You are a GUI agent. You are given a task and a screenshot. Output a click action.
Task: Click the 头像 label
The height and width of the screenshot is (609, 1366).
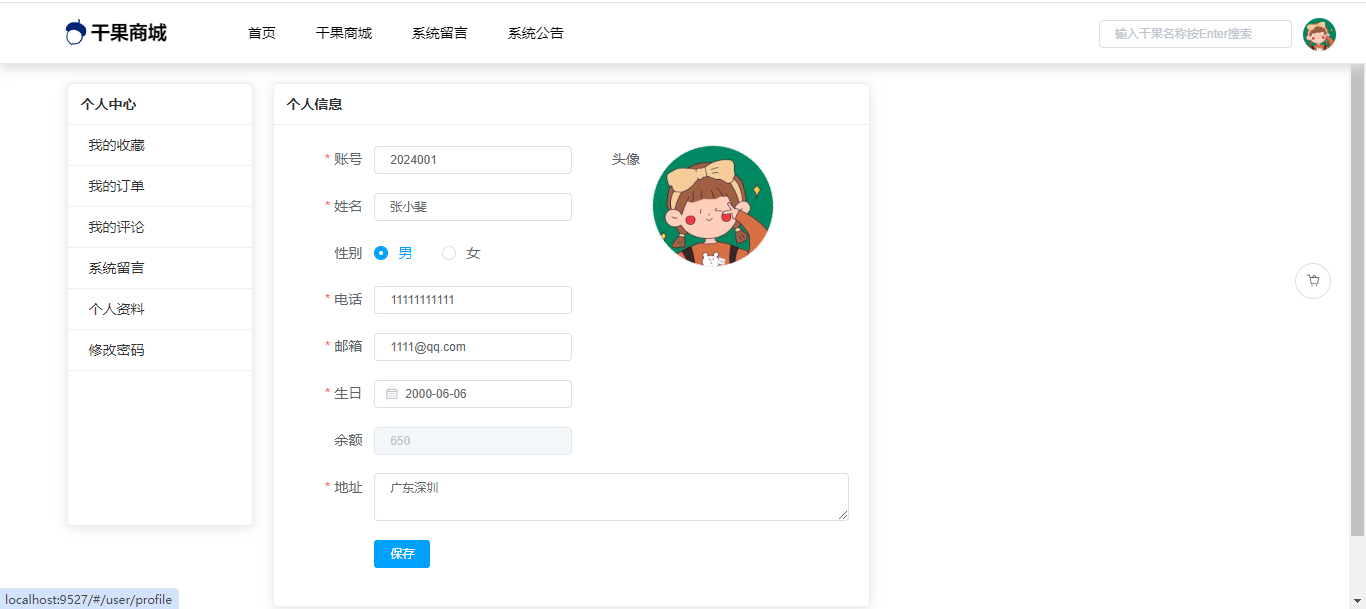(626, 159)
